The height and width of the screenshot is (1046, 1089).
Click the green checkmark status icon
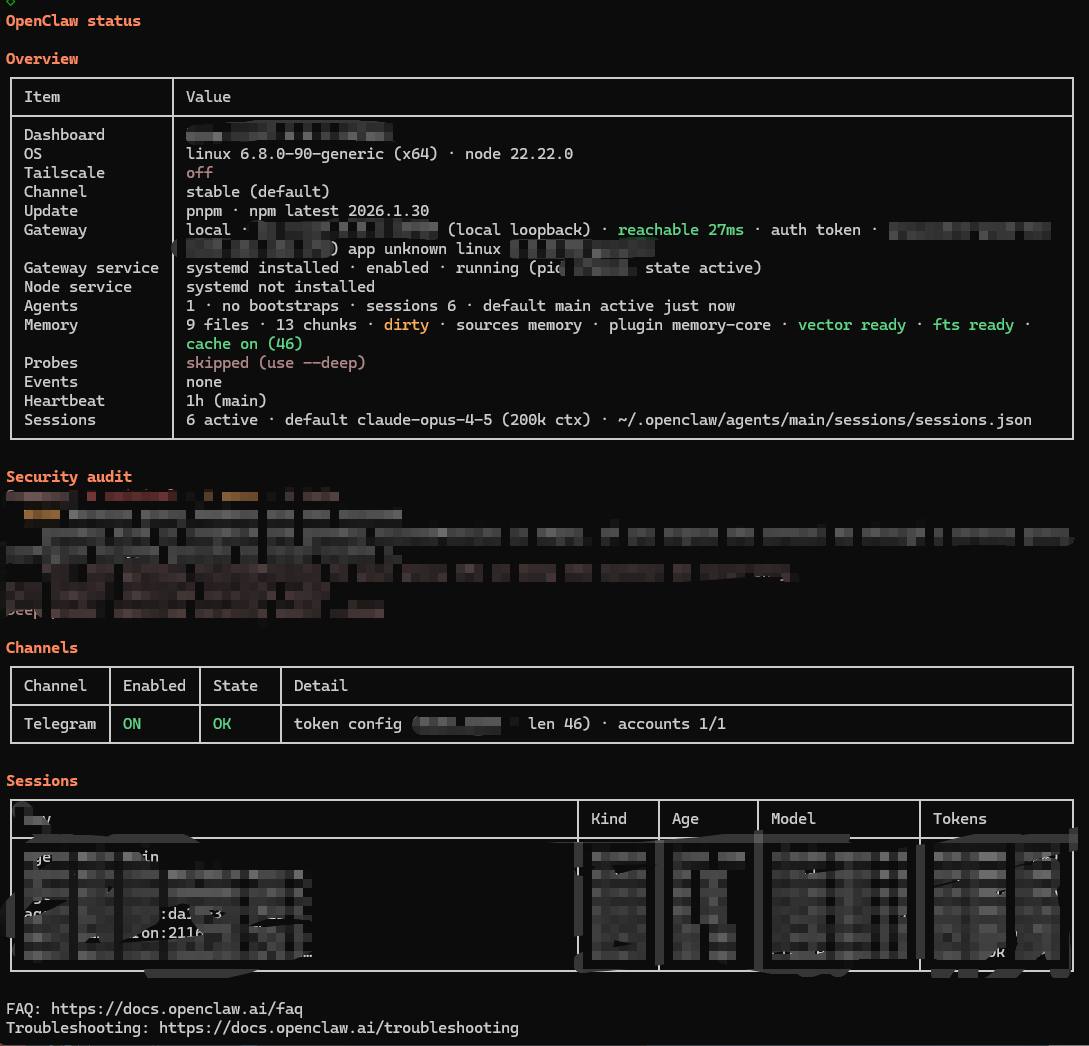[10, 4]
